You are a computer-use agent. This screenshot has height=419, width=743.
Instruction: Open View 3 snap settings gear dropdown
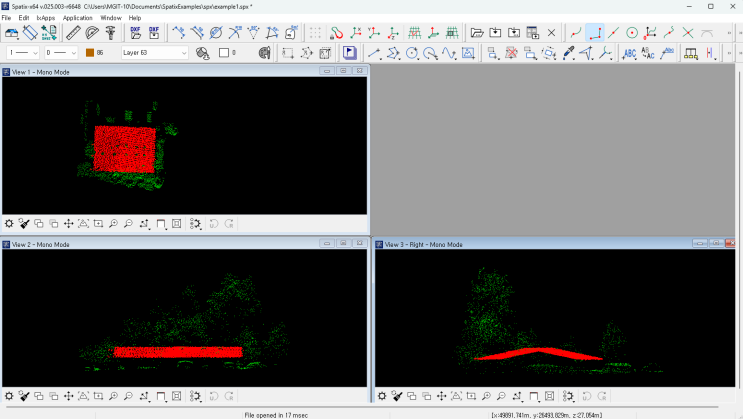point(568,396)
